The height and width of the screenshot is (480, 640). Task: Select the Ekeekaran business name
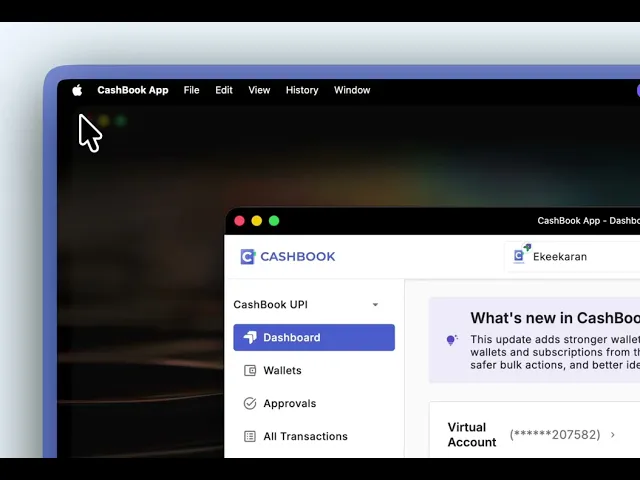(560, 257)
